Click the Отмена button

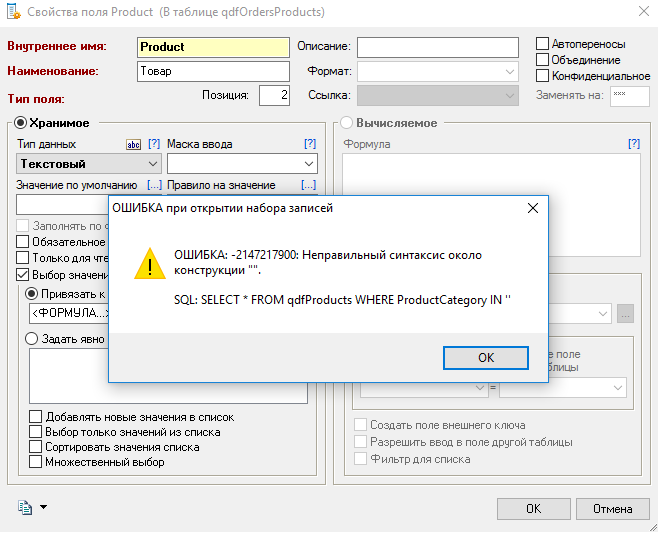point(612,508)
